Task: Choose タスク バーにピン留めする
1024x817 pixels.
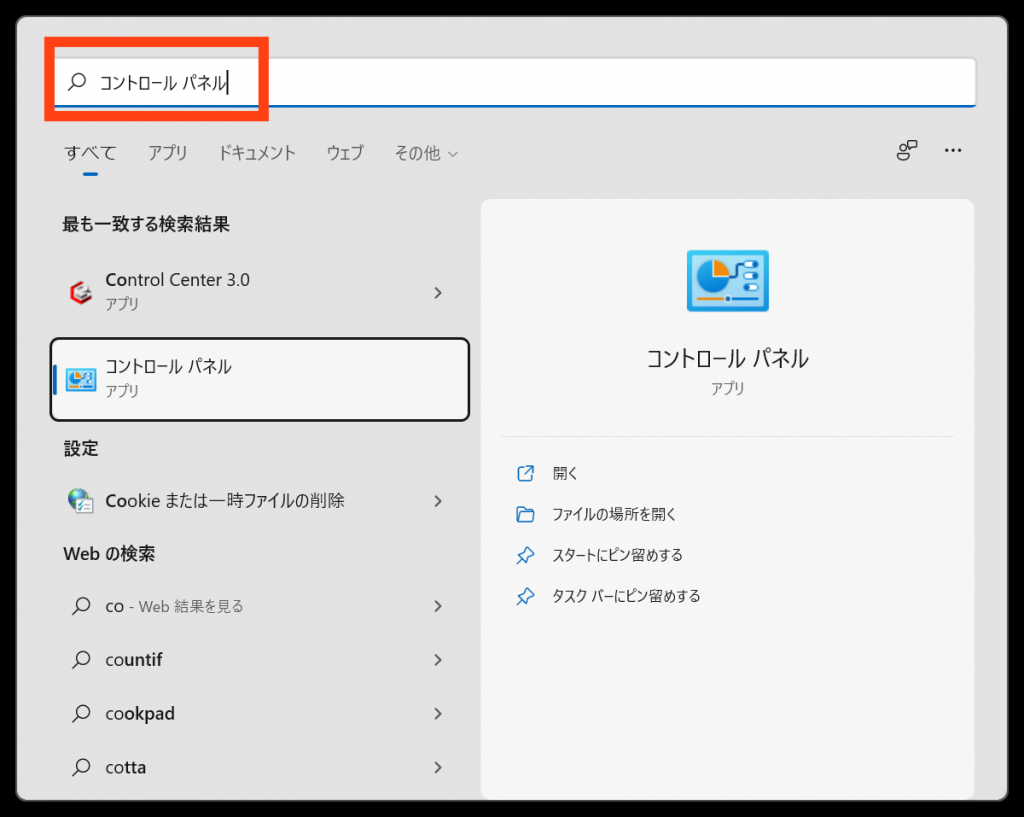Action: coord(626,596)
